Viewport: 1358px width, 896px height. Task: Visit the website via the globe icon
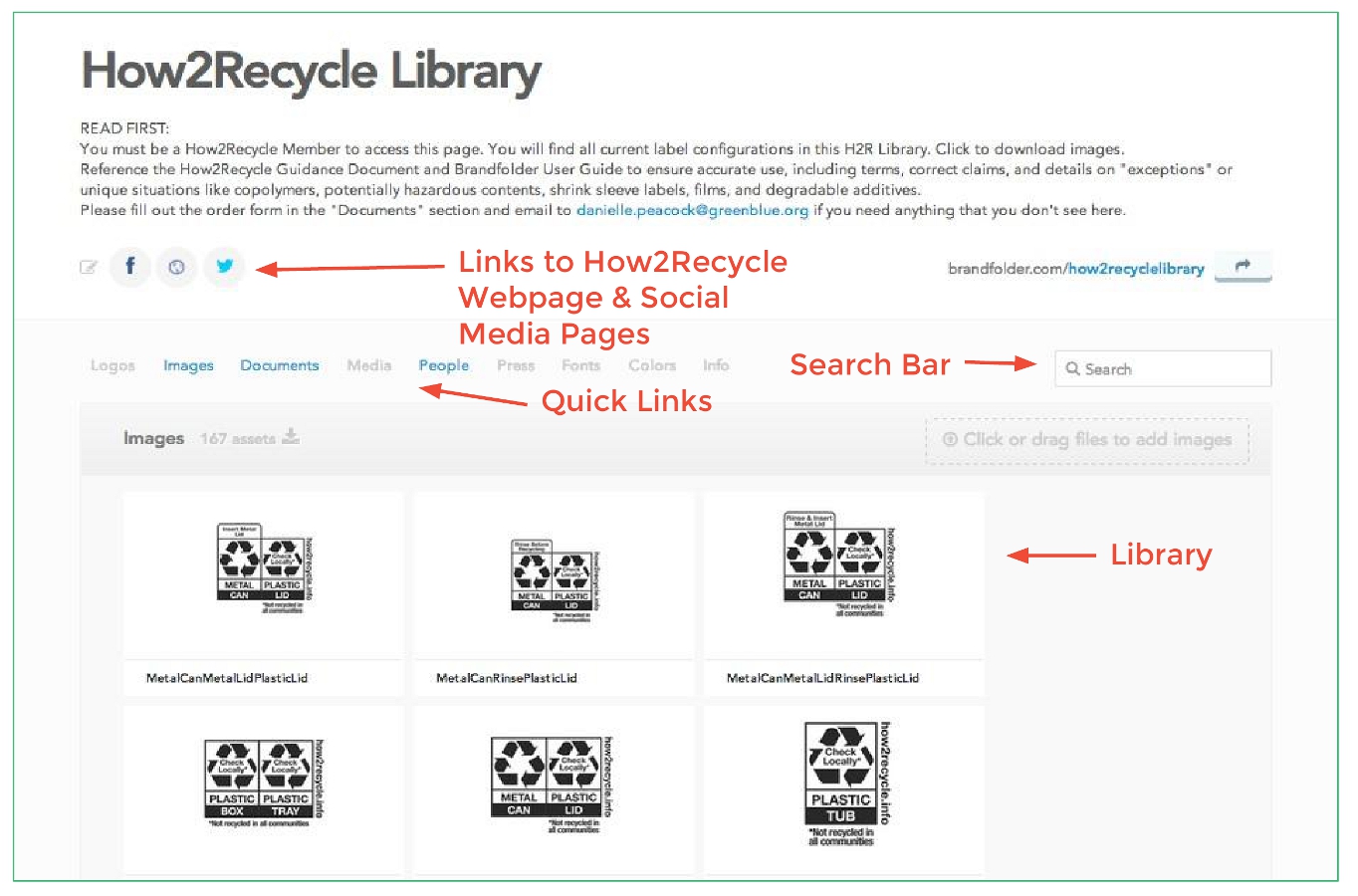[176, 266]
